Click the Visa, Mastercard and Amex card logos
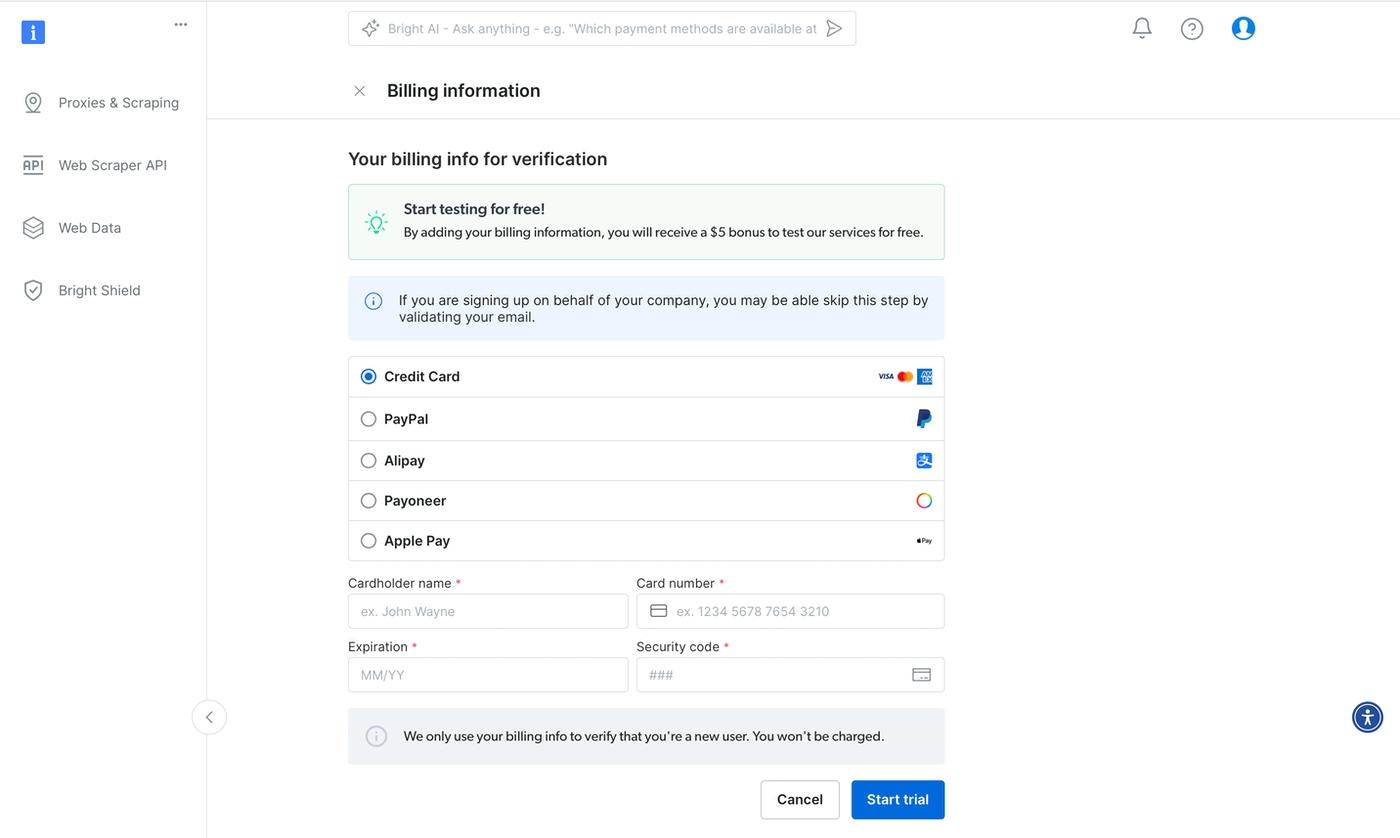This screenshot has width=1400, height=838. pyautogui.click(x=905, y=377)
